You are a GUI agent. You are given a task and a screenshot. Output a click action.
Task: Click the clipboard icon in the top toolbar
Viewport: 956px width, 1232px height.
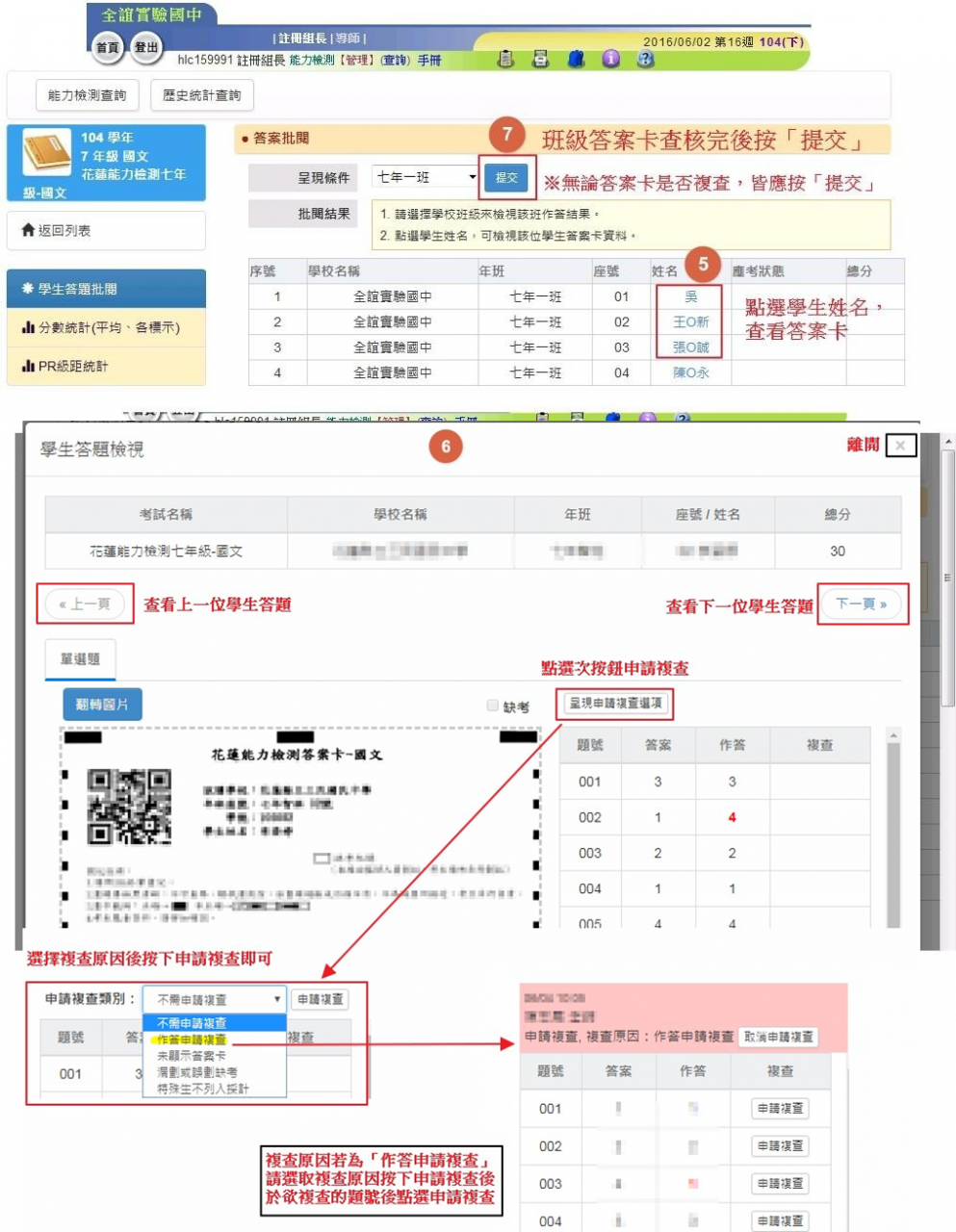505,59
